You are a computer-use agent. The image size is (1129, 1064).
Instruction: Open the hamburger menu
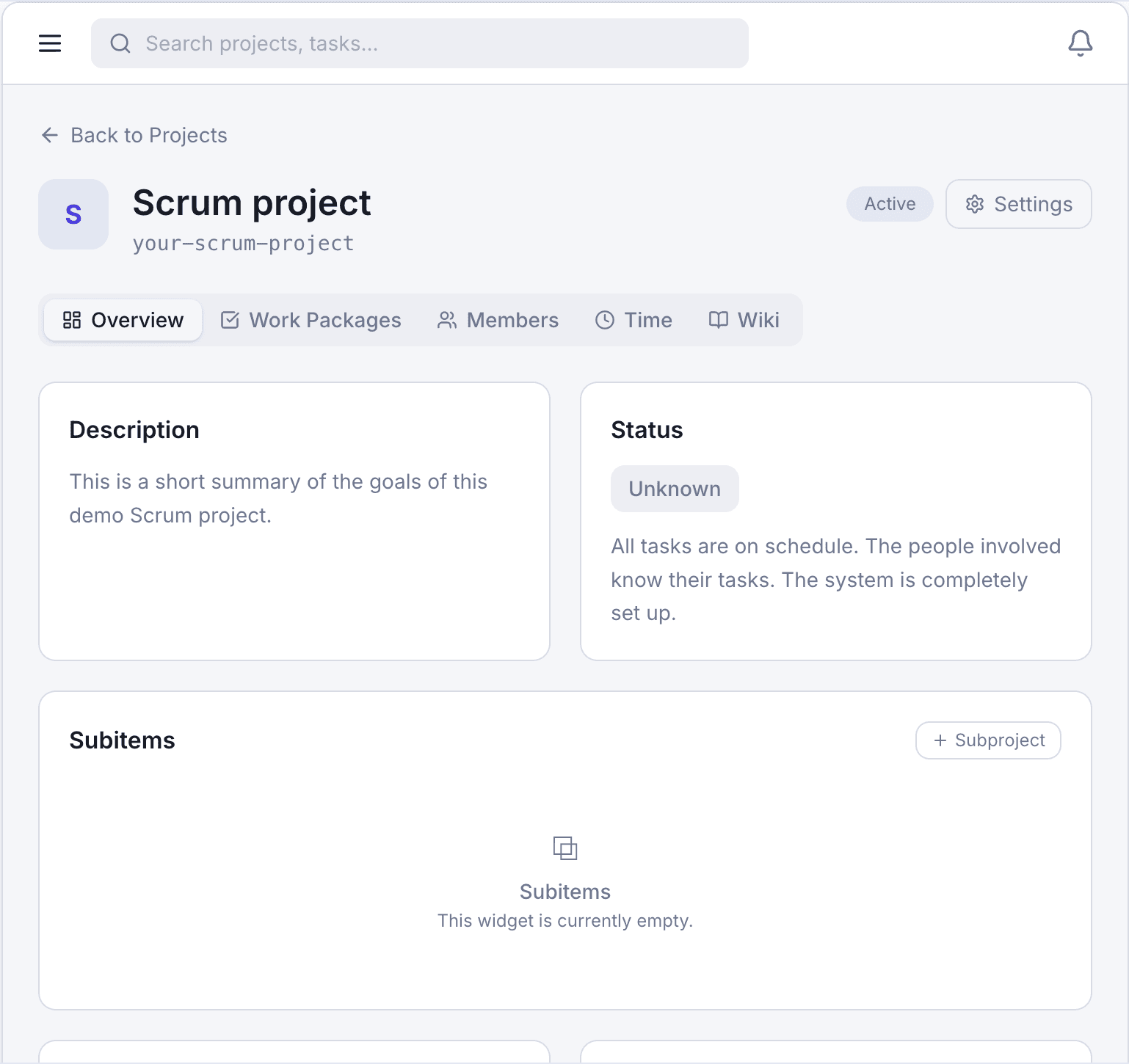49,43
